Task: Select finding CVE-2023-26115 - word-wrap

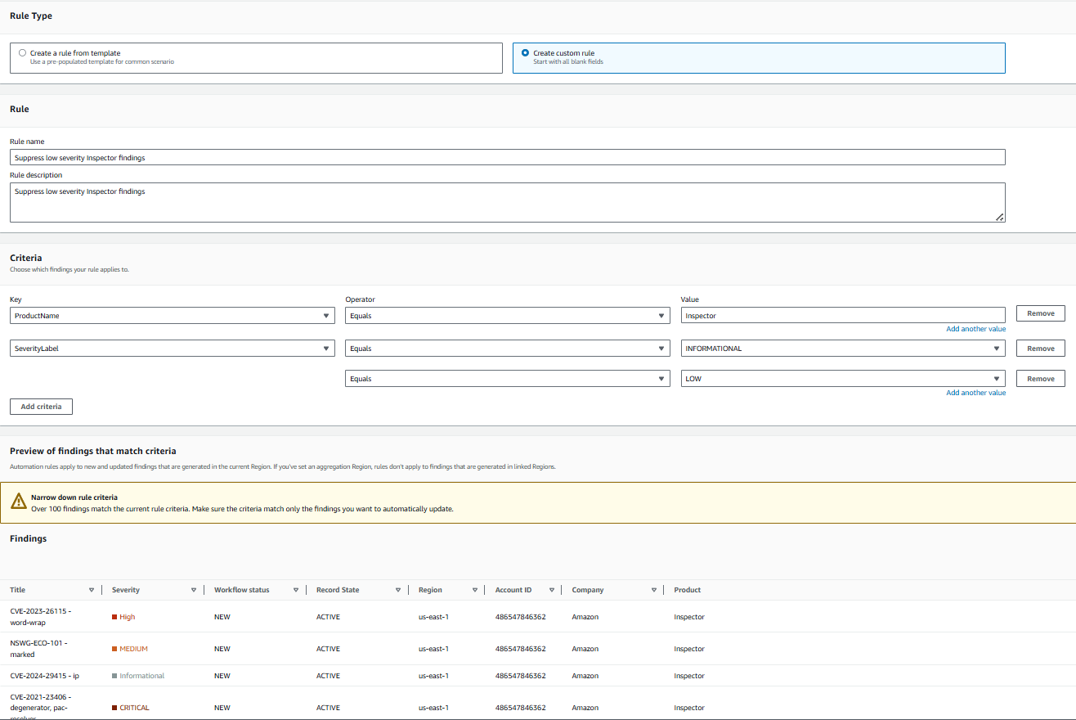Action: pos(40,616)
